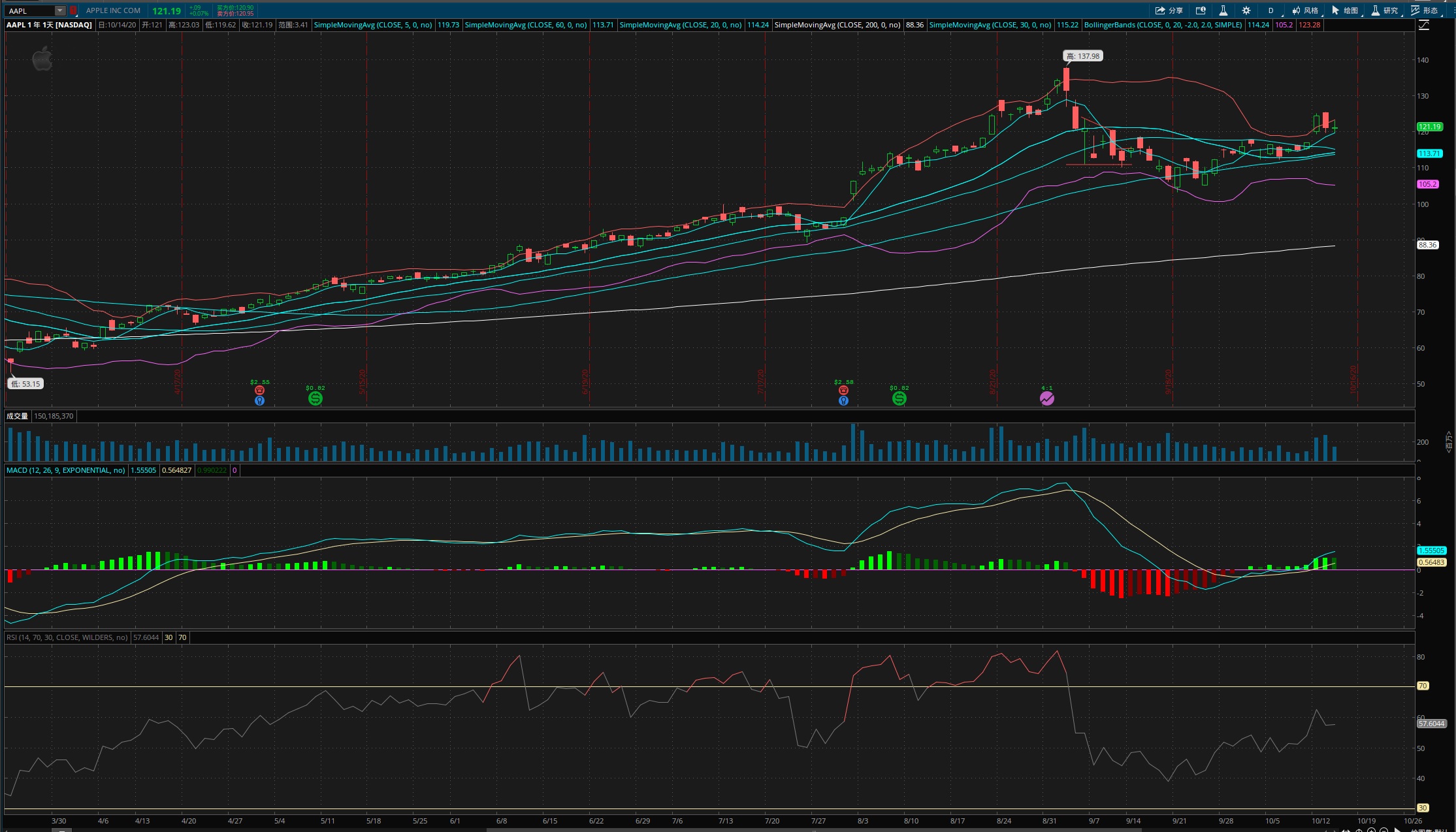Select SimpleMovingAvg (CLOSE, 5, 0, no) study label
1456x832 pixels.
click(373, 25)
